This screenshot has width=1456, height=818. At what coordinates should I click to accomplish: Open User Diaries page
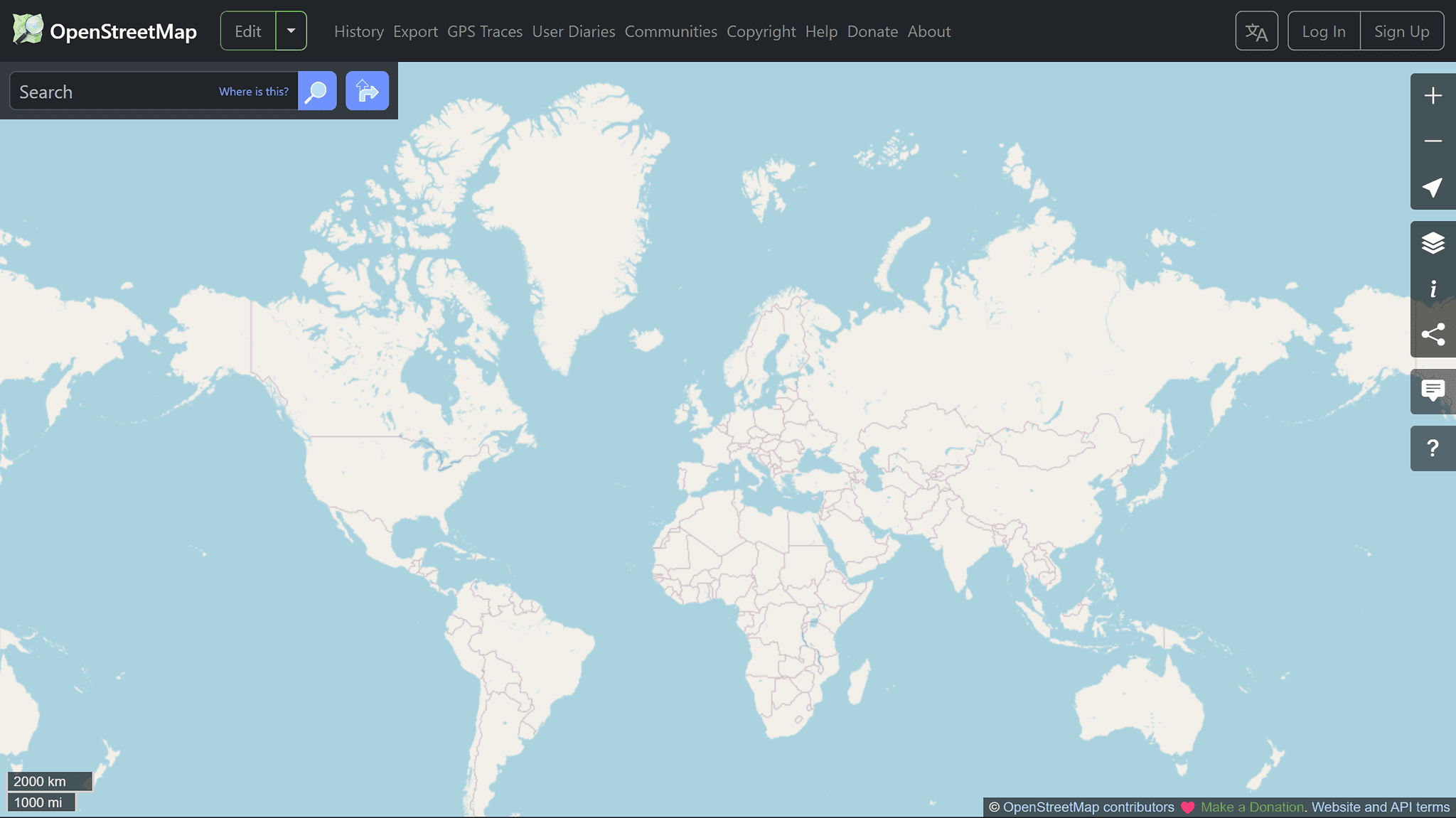574,31
